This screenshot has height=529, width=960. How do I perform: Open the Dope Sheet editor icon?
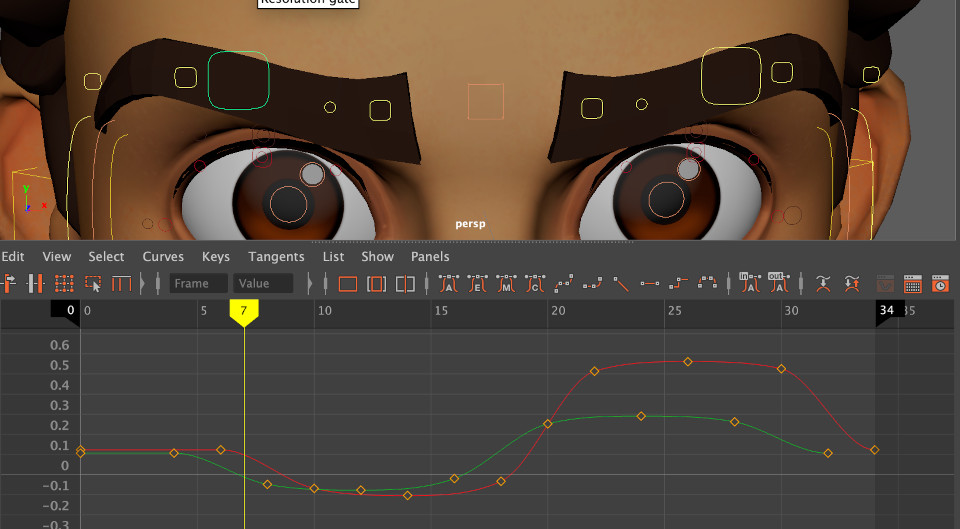(x=912, y=284)
